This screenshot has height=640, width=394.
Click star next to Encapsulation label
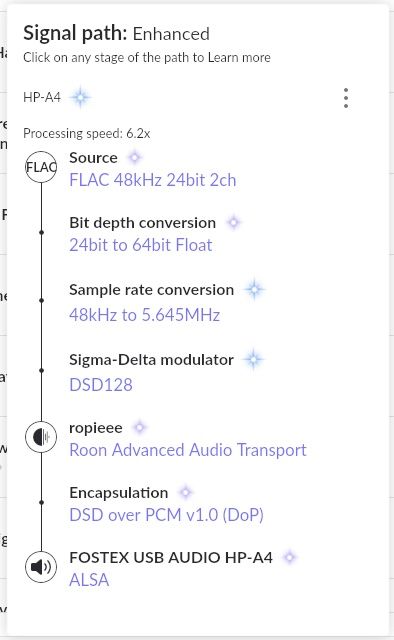185,492
